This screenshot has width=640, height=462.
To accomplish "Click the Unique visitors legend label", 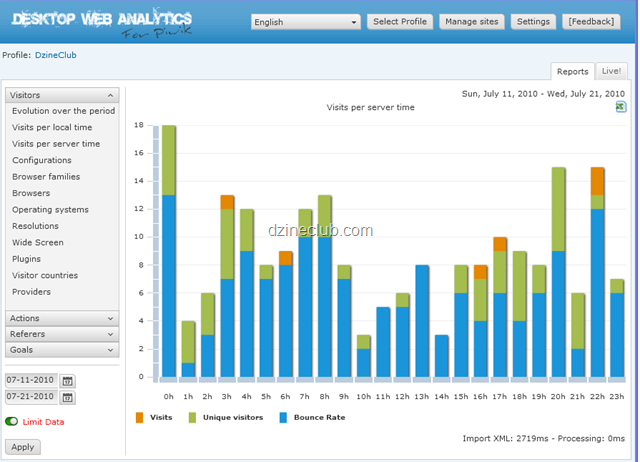I will [233, 418].
